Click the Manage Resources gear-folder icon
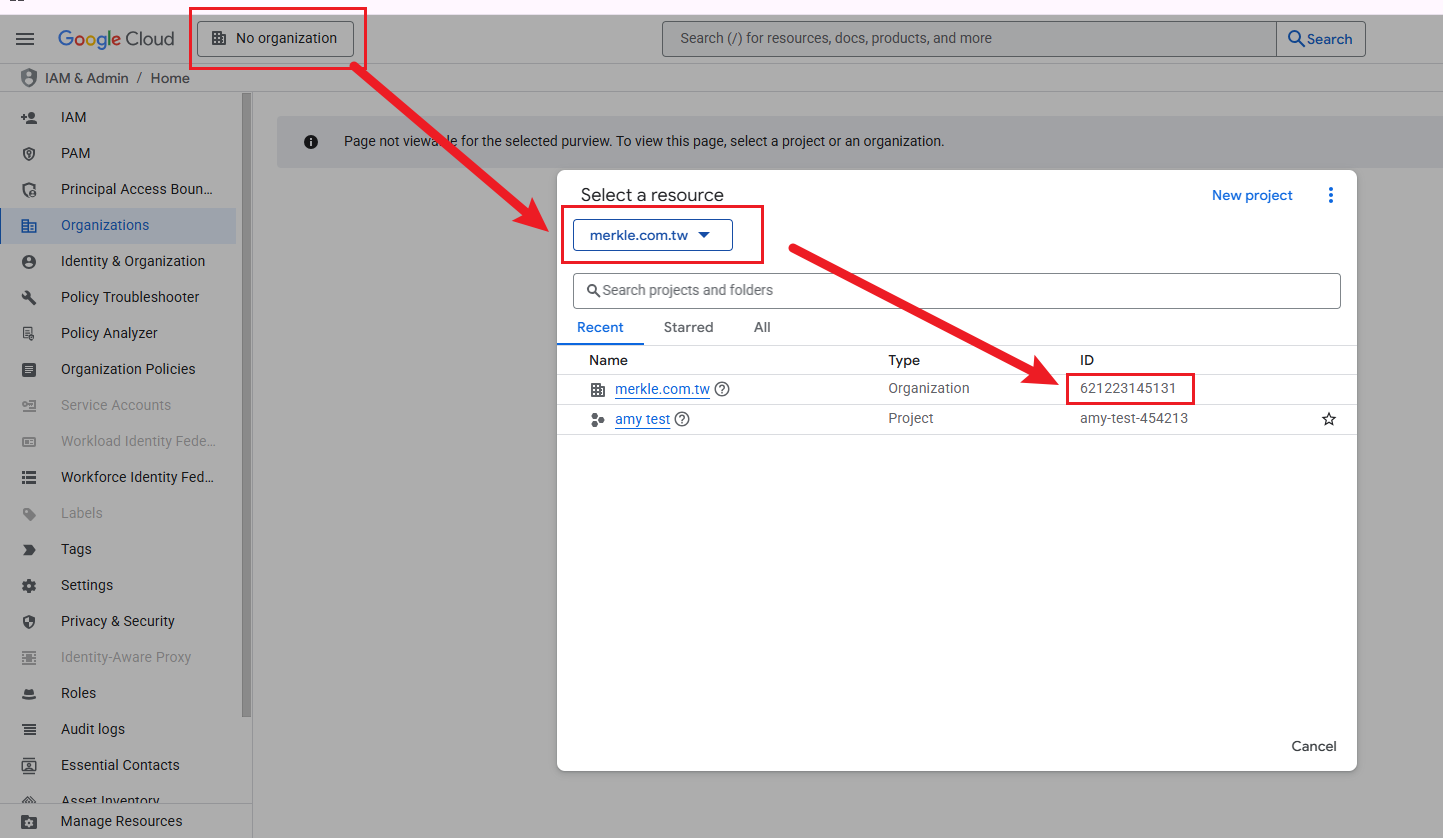 click(x=29, y=822)
